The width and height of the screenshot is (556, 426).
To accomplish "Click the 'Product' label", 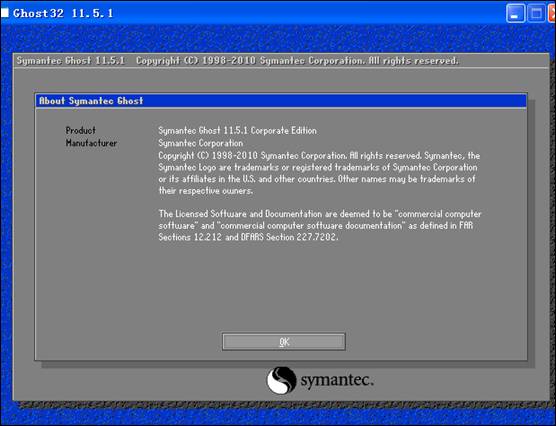I will coord(80,131).
